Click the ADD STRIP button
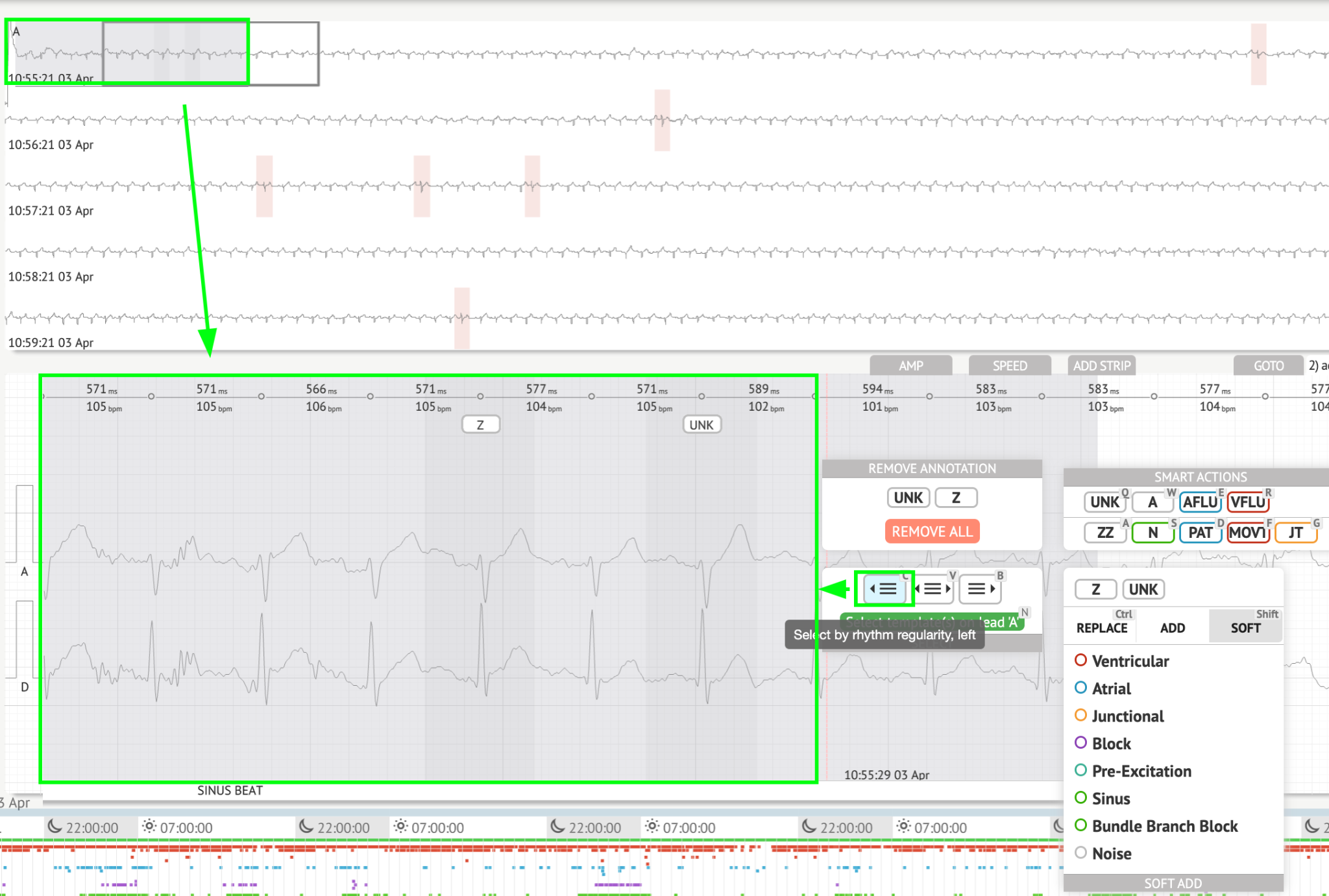1329x896 pixels. click(x=1102, y=365)
